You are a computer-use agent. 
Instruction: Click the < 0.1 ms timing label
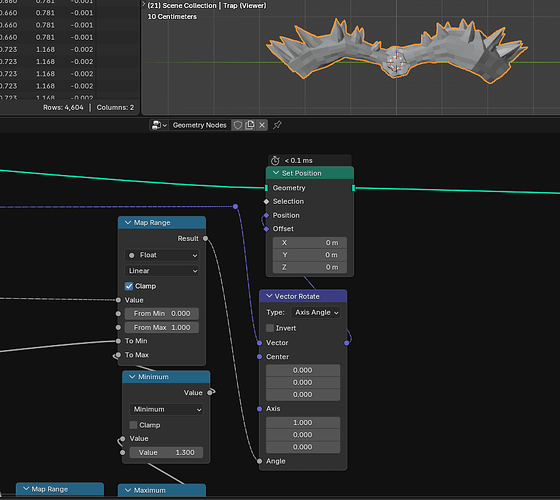(x=299, y=161)
